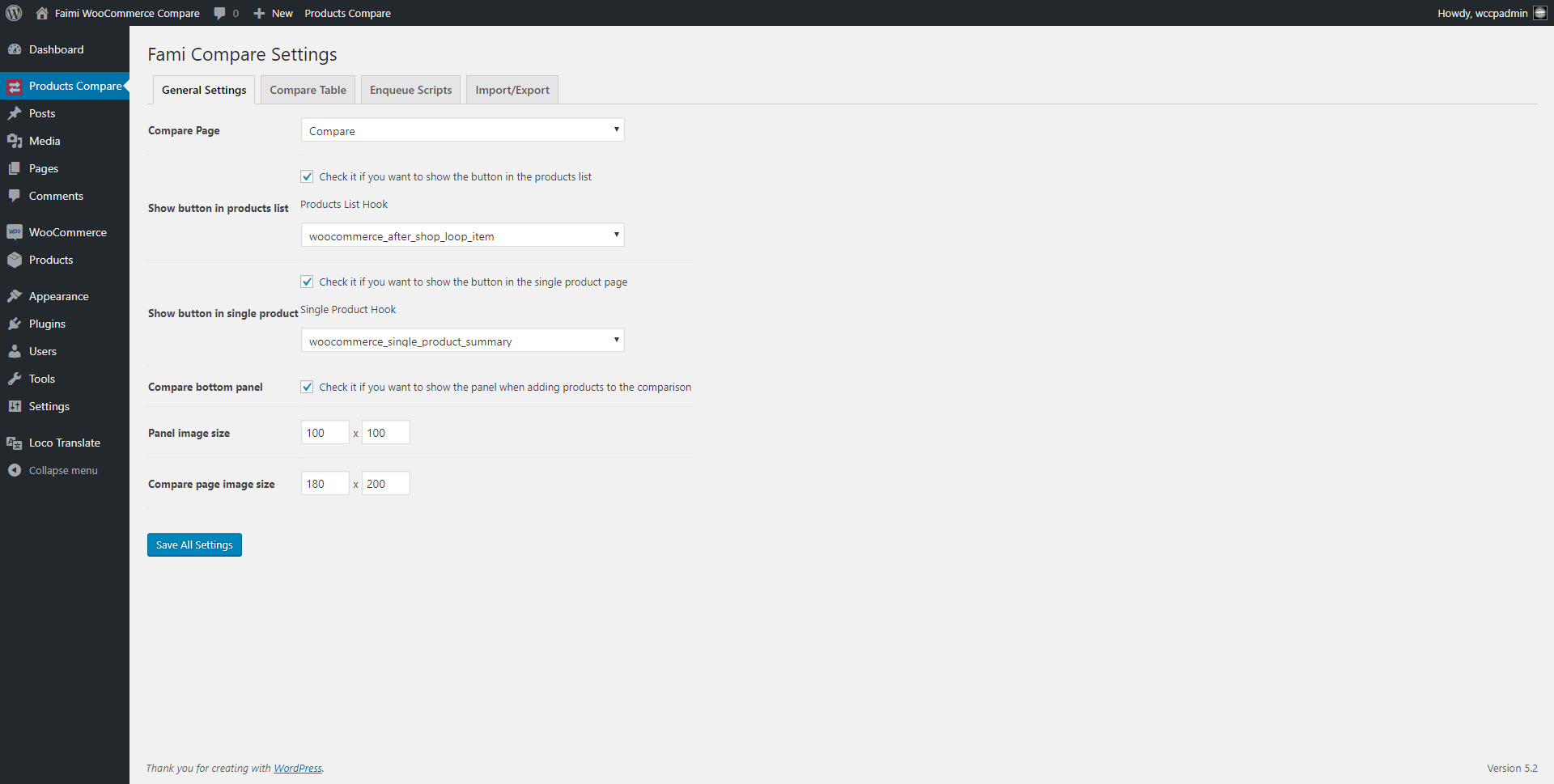The height and width of the screenshot is (784, 1554).
Task: Go to Dashboard in sidebar menu
Action: [x=56, y=49]
